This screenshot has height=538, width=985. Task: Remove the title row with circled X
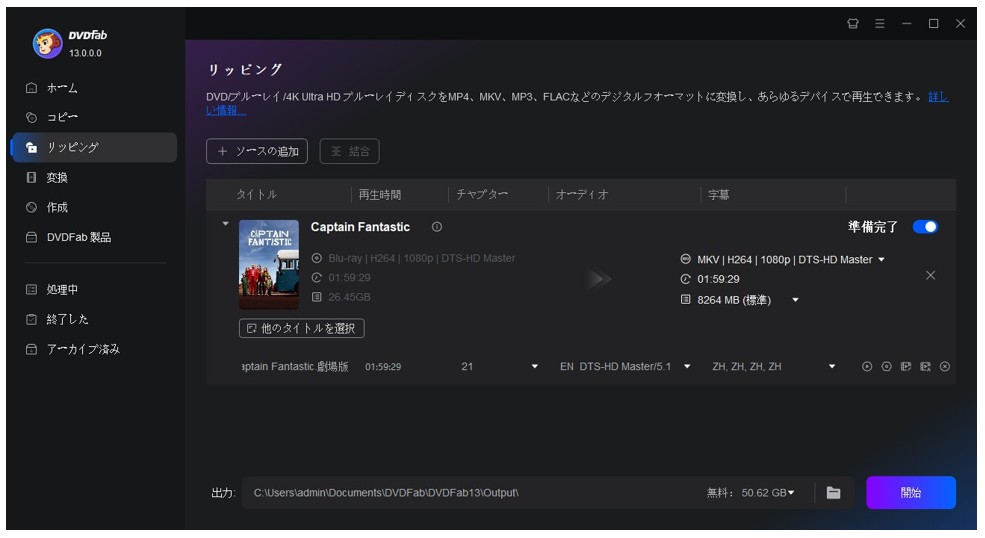(945, 366)
